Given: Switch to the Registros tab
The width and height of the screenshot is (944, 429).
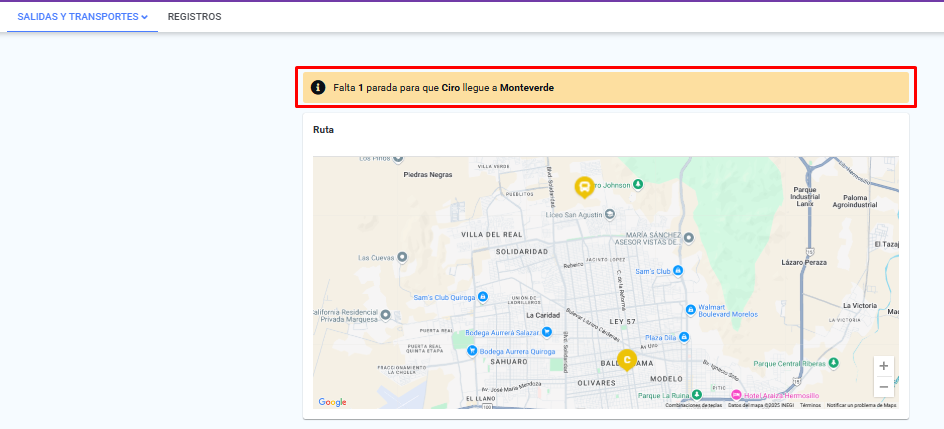Looking at the screenshot, I should [x=194, y=17].
